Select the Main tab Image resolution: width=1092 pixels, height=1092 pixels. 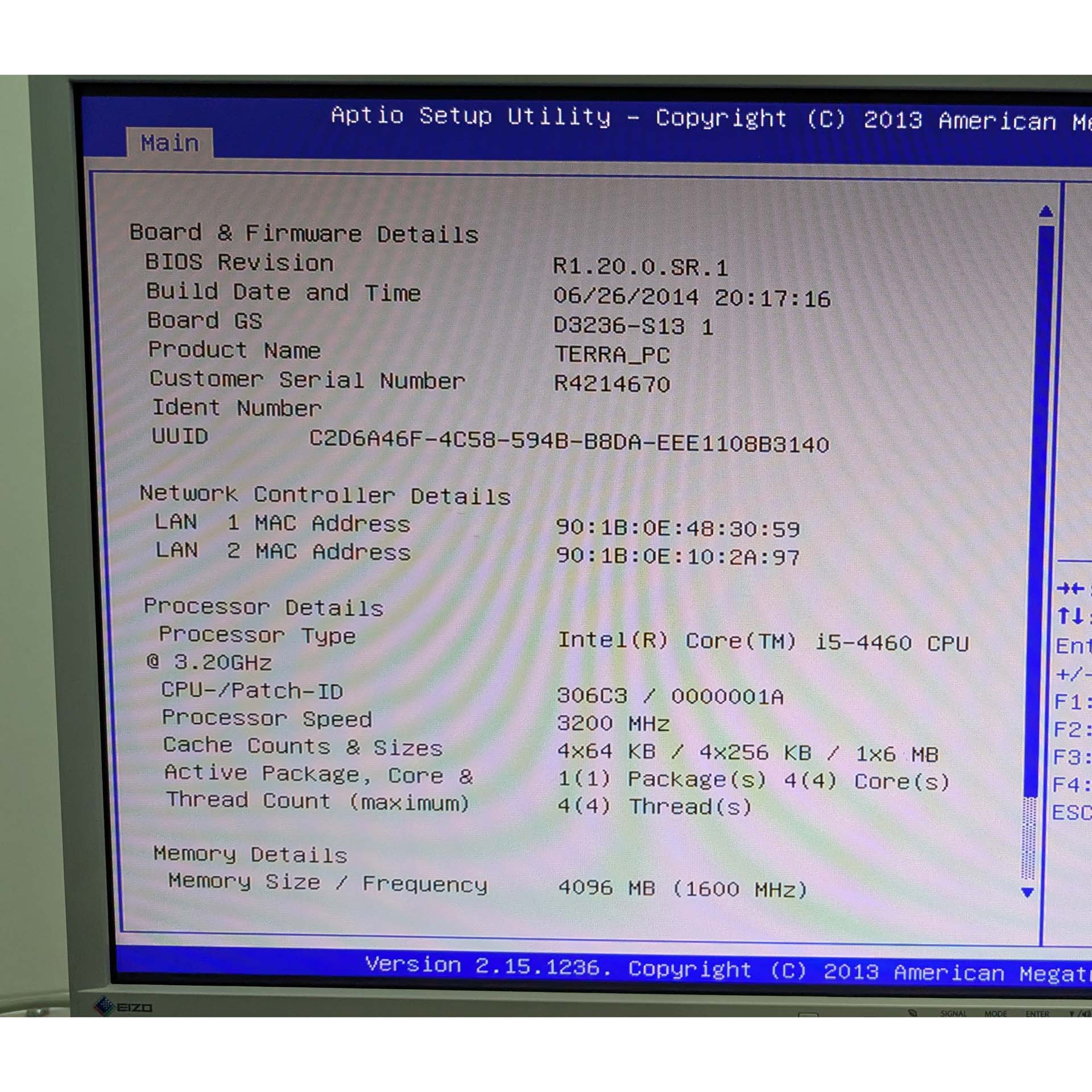tap(169, 143)
